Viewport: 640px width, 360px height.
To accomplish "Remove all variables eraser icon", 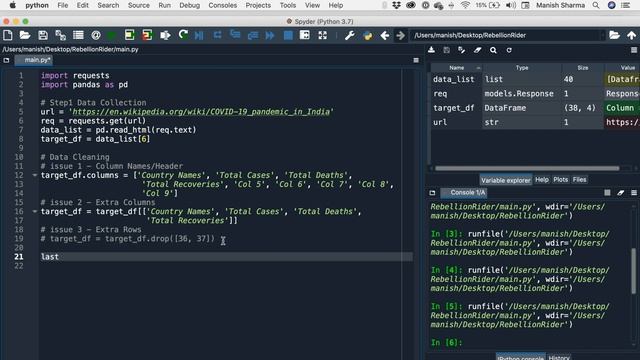I will (x=477, y=50).
